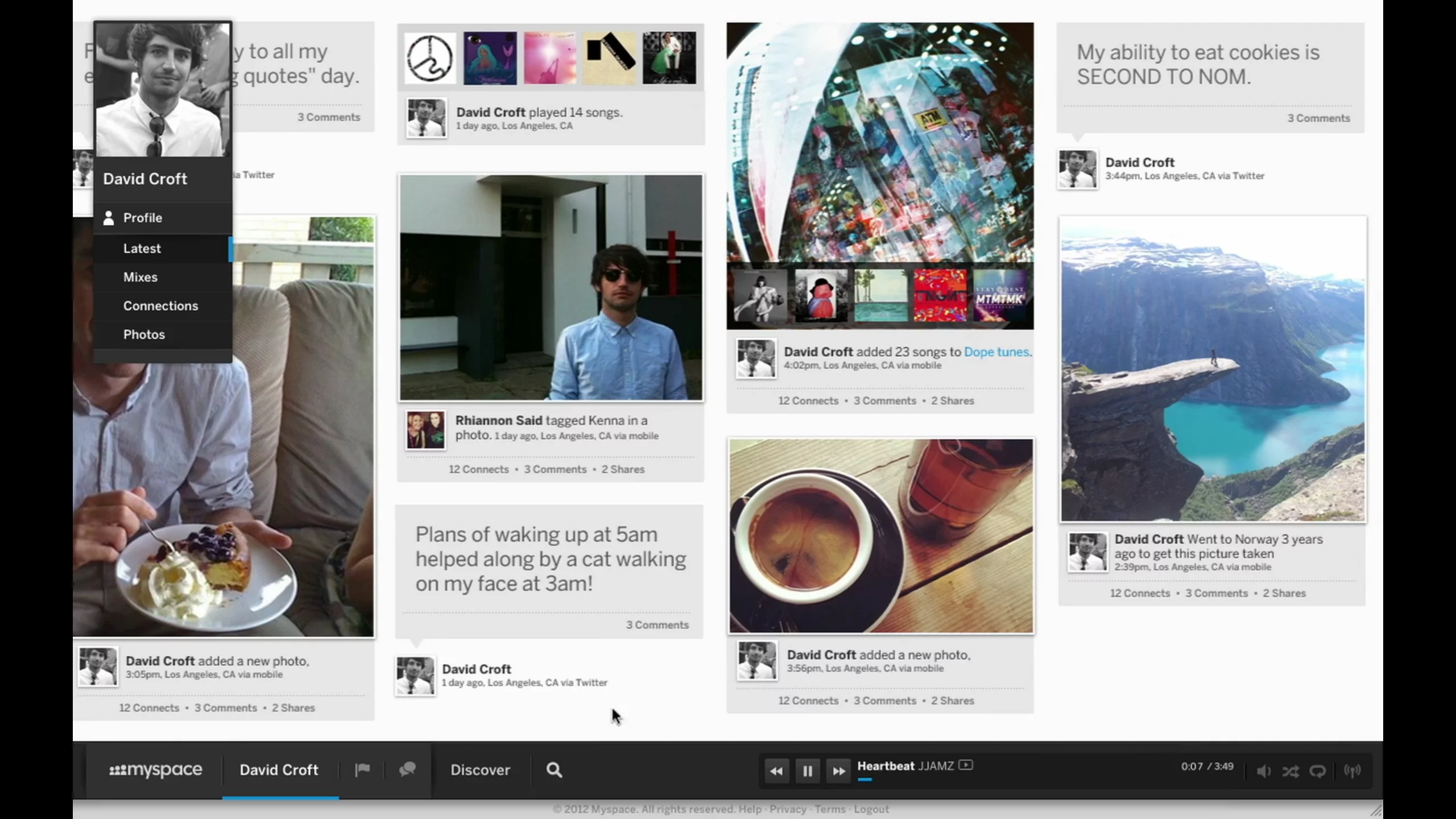Turn on repeat for the current track
The image size is (1456, 819).
tap(1318, 771)
